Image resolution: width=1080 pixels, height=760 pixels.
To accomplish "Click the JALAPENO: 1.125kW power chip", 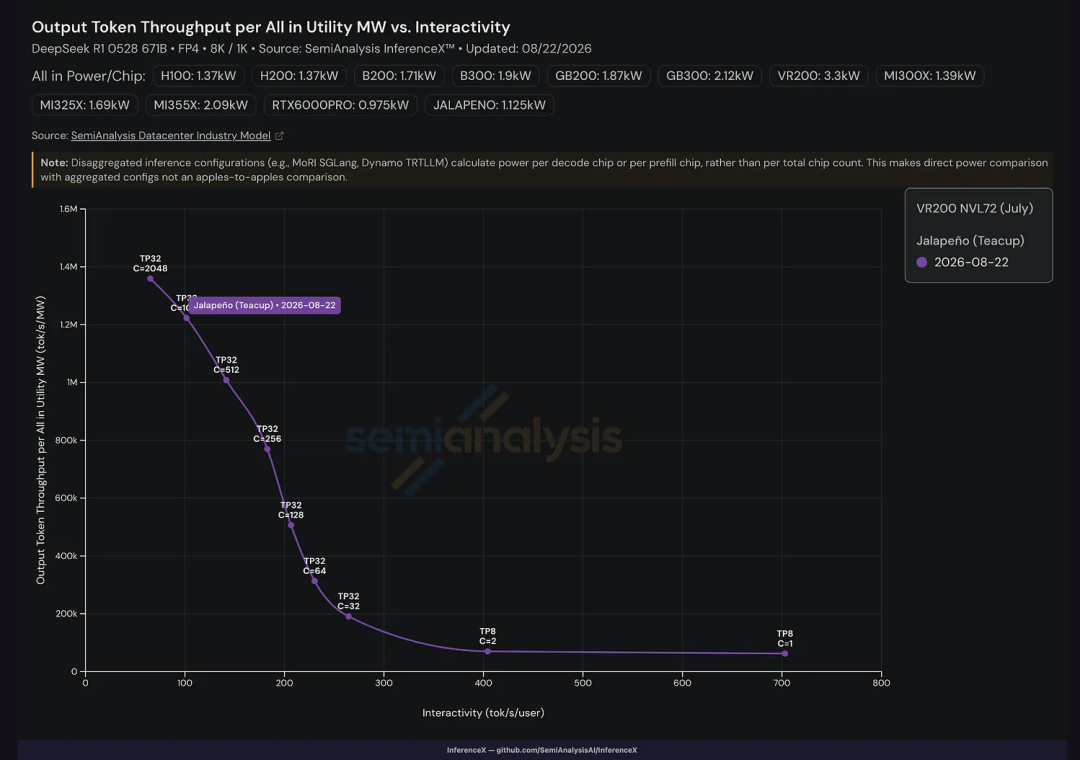I will (489, 105).
